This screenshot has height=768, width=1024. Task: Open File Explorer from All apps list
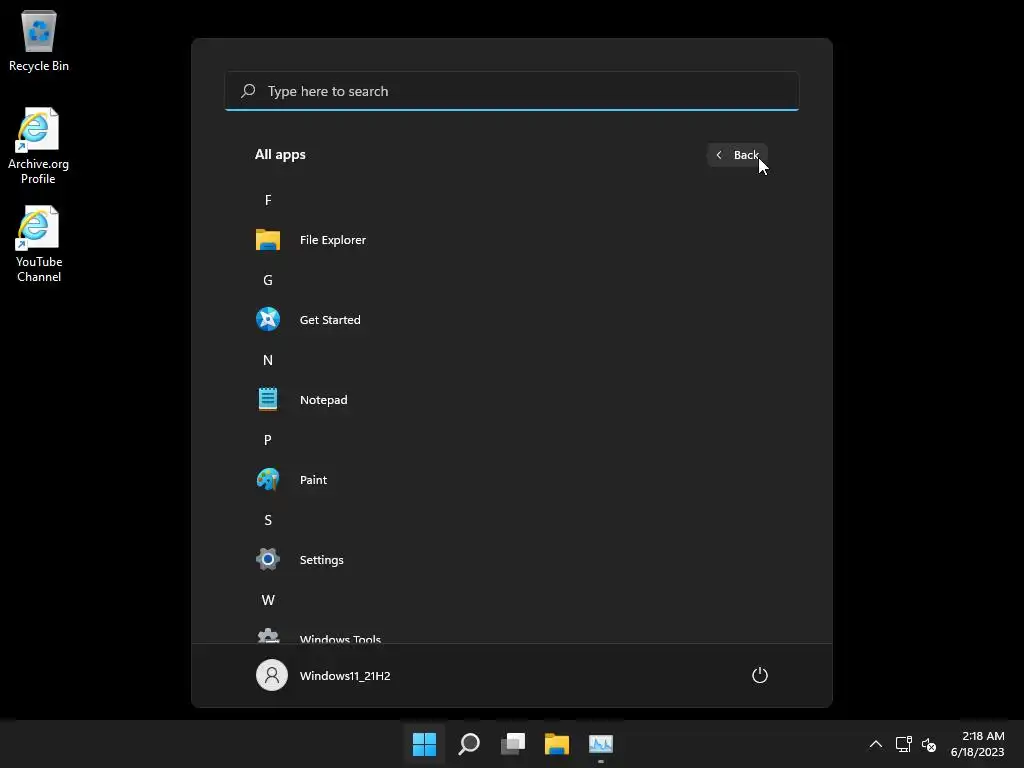(511, 240)
